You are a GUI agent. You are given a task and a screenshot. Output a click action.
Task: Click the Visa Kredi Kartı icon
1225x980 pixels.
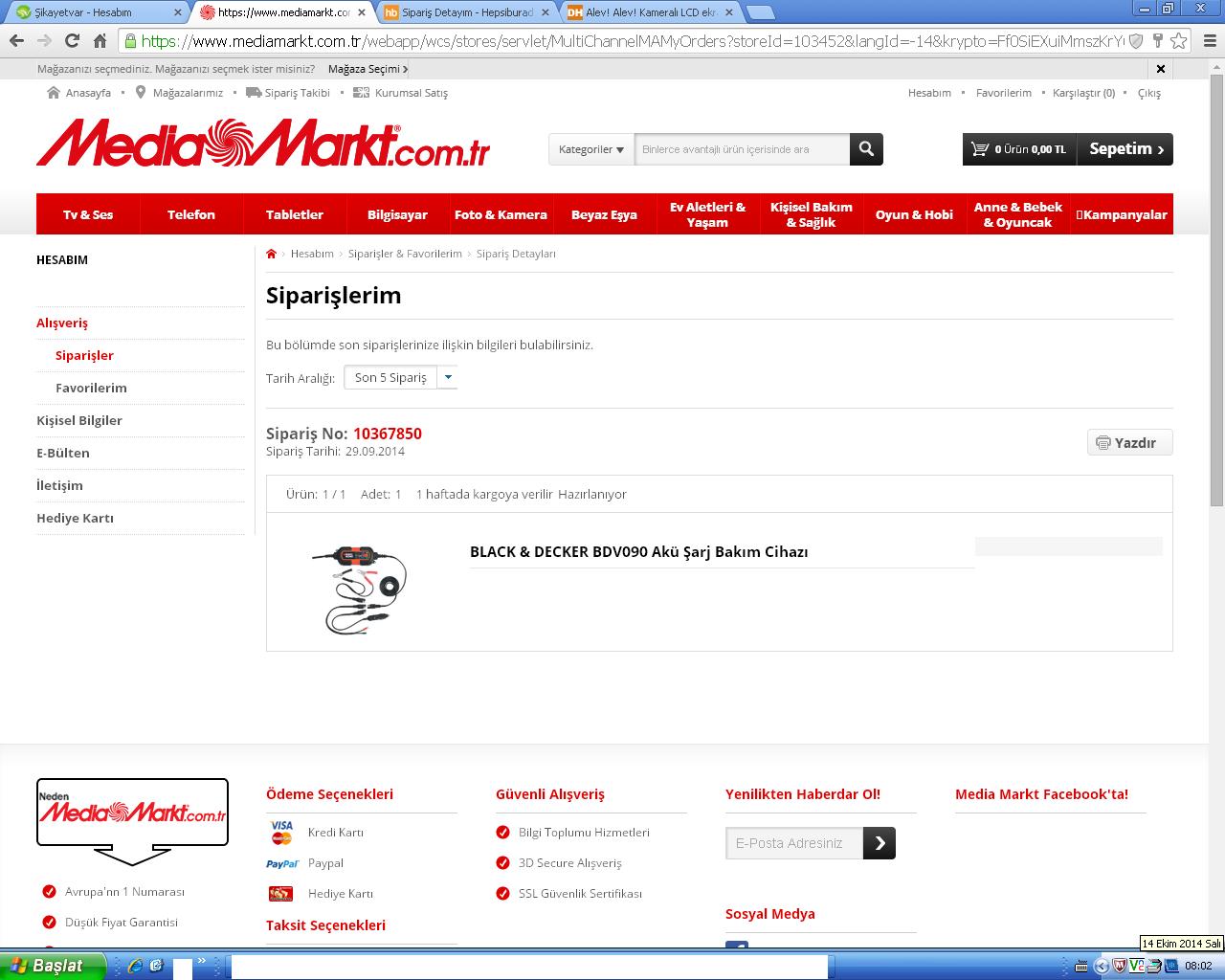click(x=281, y=833)
